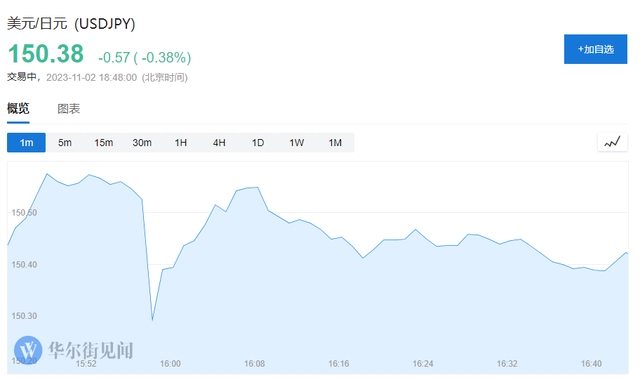Choose the 30m interval
Screen dimensions: 640x380
(142, 143)
